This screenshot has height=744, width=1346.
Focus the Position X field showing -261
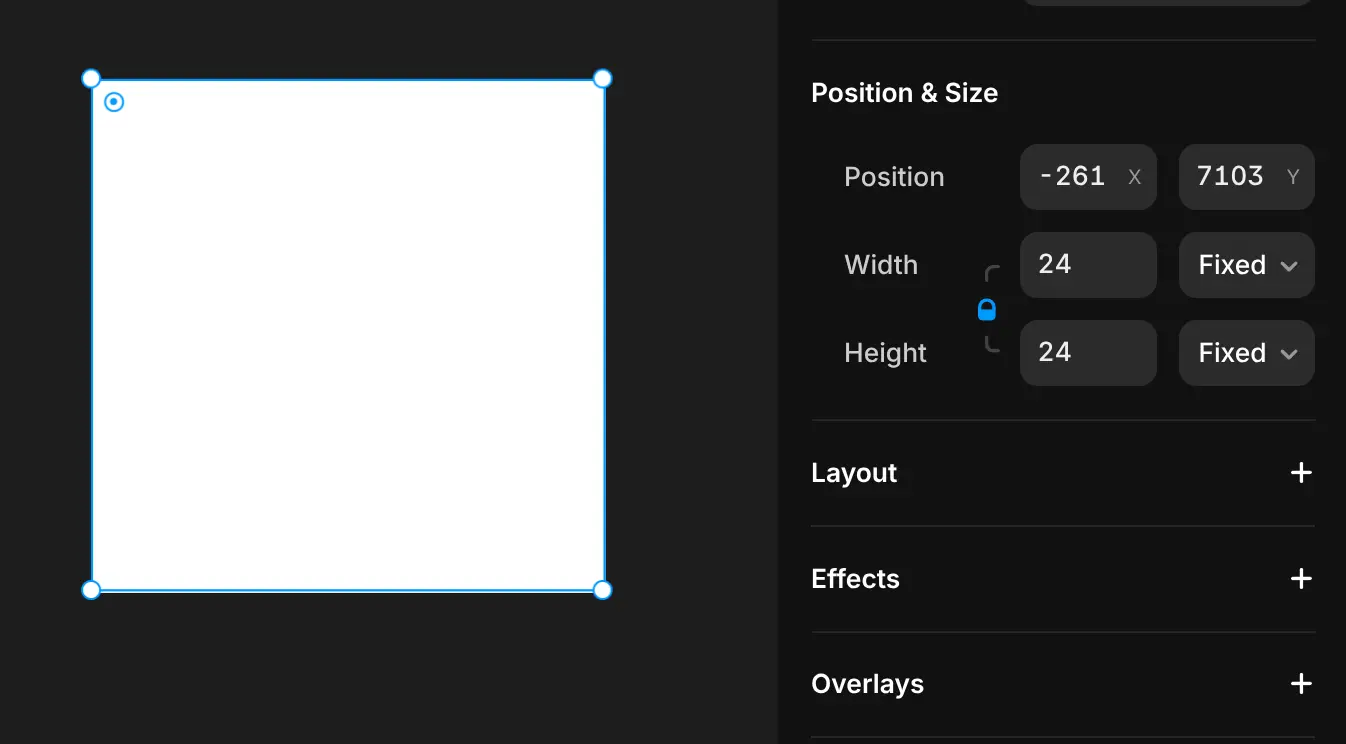click(x=1088, y=177)
